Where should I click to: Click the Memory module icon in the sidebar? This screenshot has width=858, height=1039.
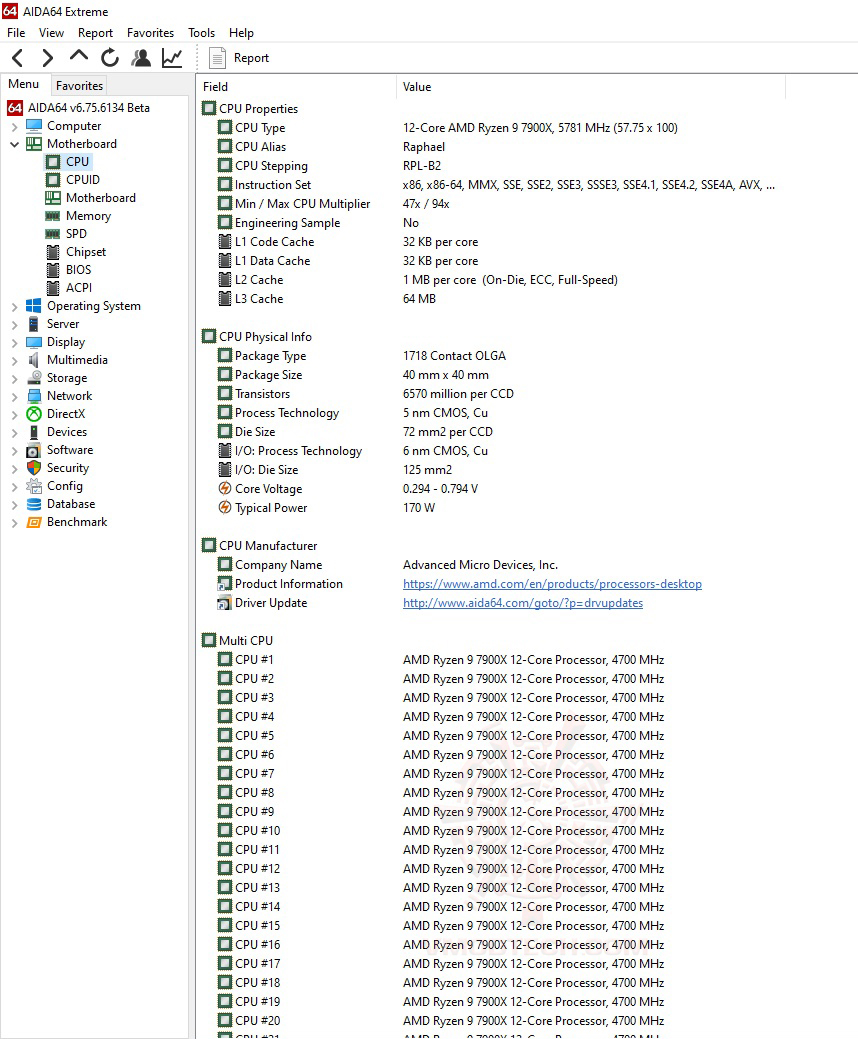53,216
